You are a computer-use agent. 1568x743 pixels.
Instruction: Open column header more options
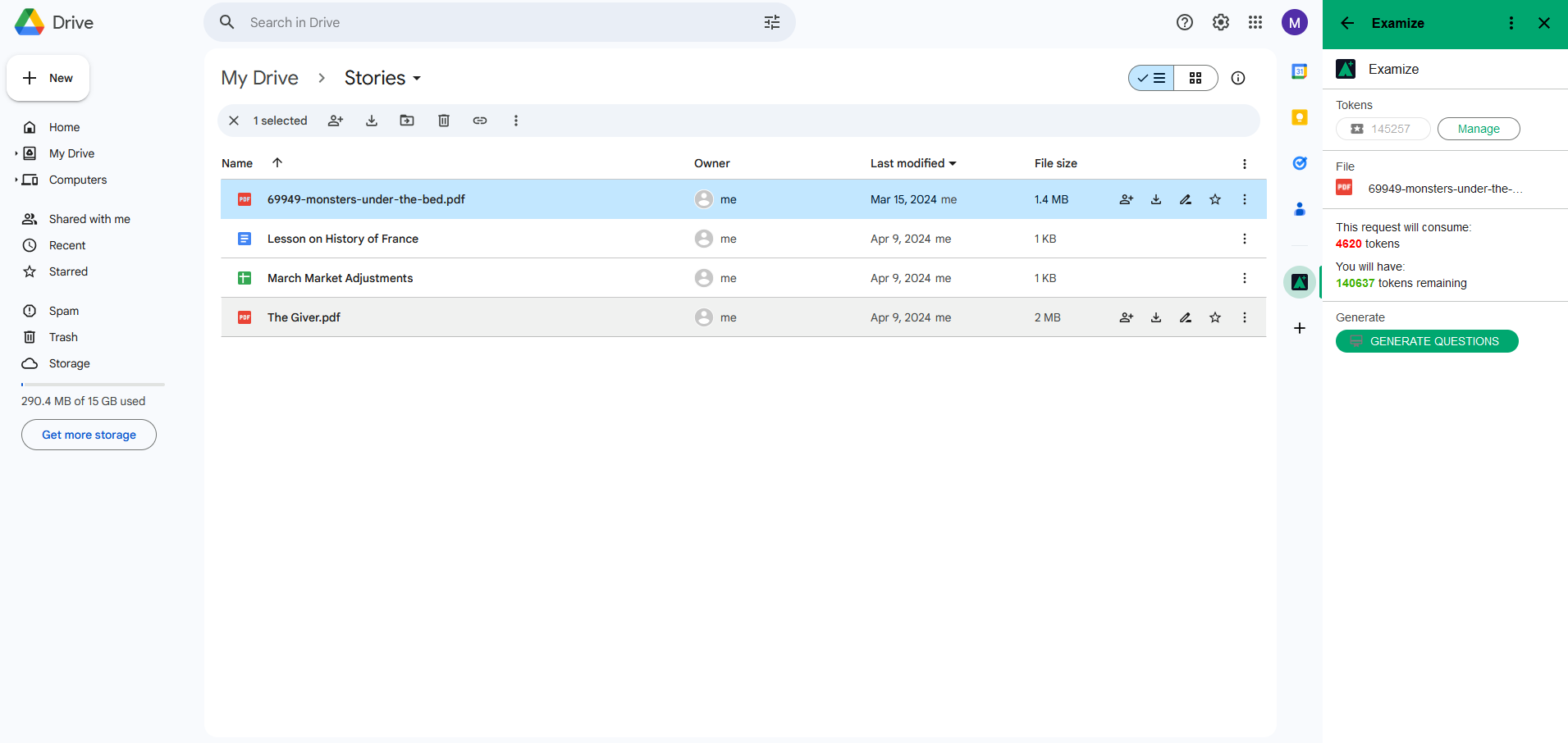1245,163
